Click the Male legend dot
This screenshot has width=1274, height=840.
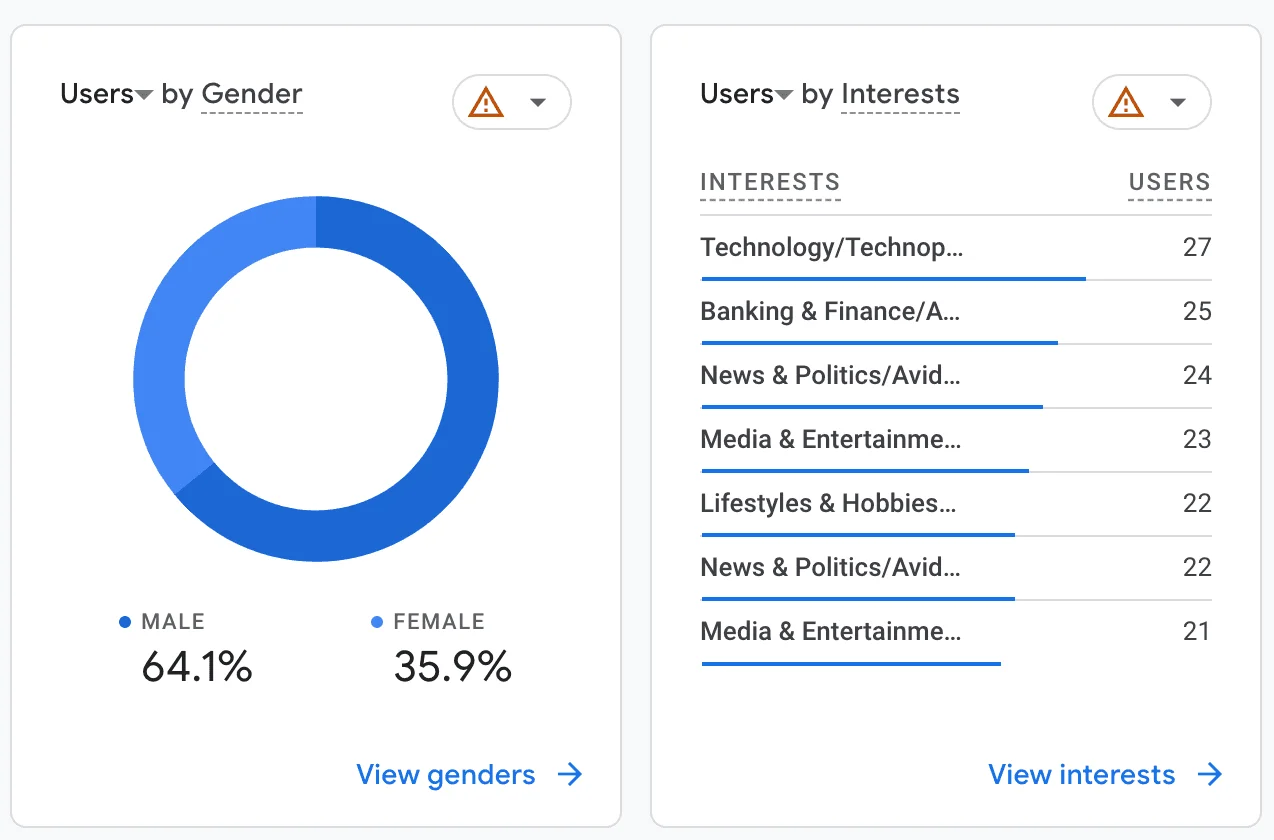(125, 622)
